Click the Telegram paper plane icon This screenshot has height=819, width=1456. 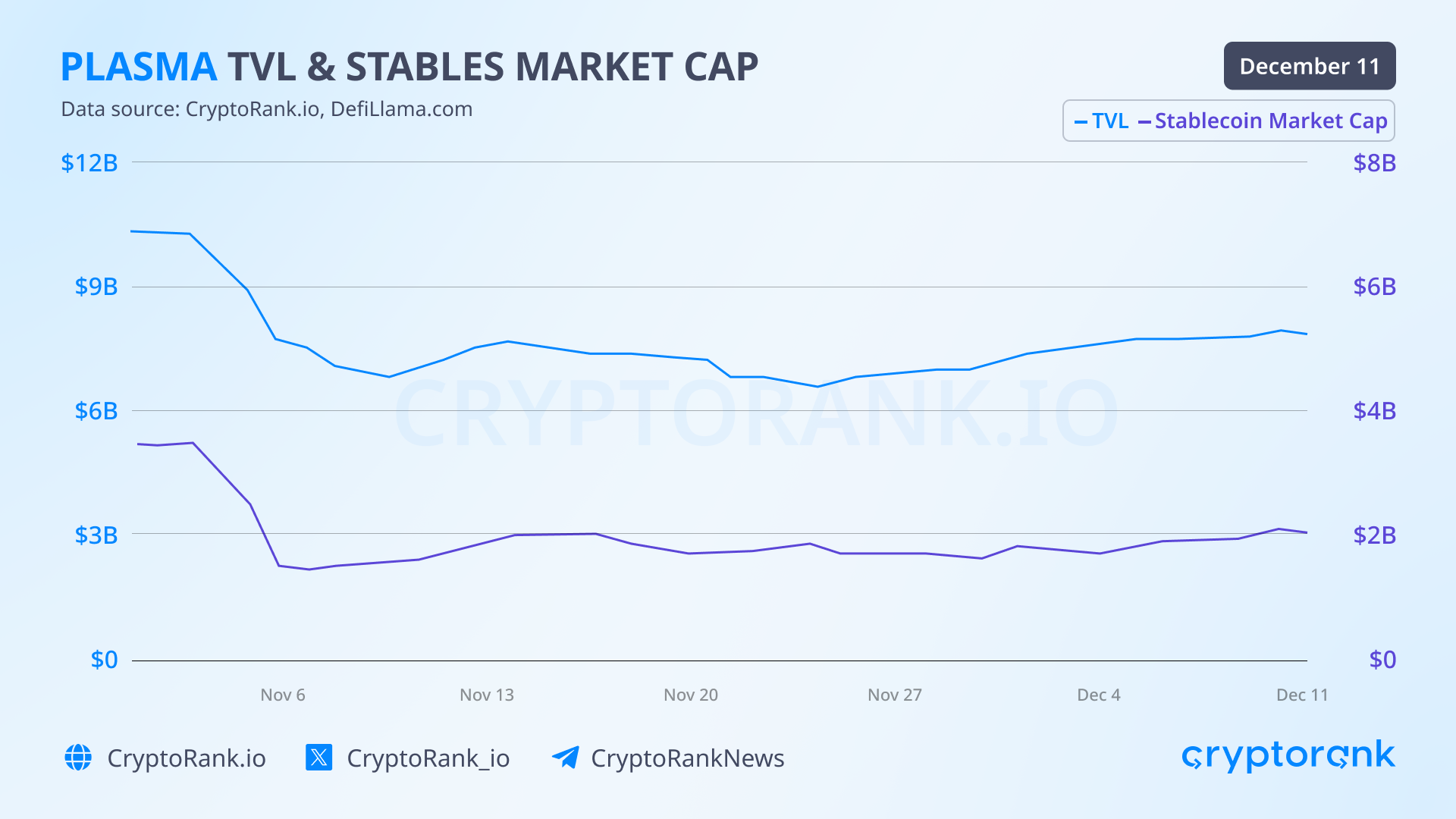[x=565, y=758]
